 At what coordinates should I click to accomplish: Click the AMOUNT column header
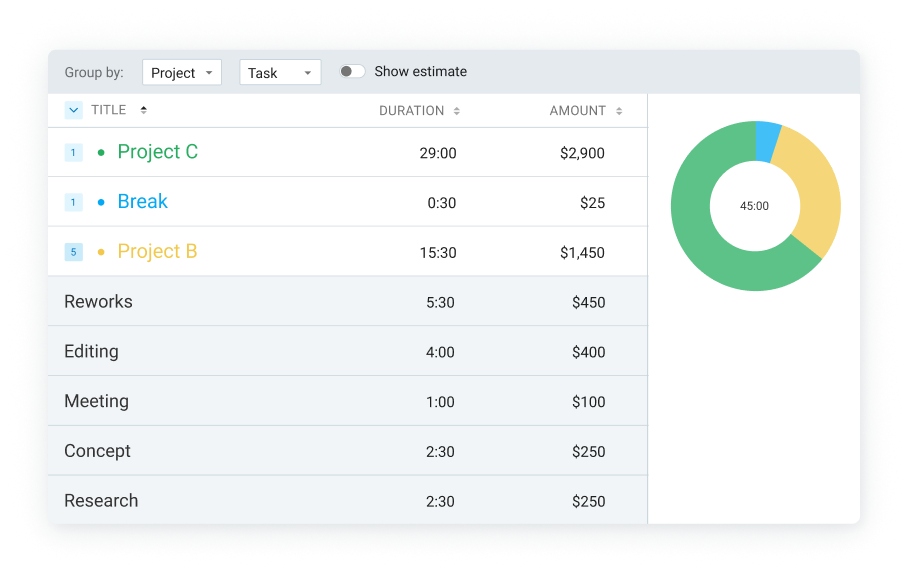(577, 111)
